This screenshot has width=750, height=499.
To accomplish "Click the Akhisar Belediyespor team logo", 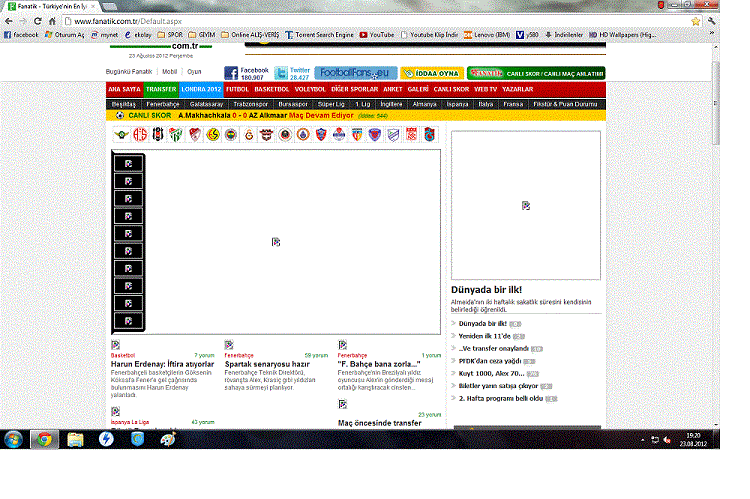I will tap(121, 134).
